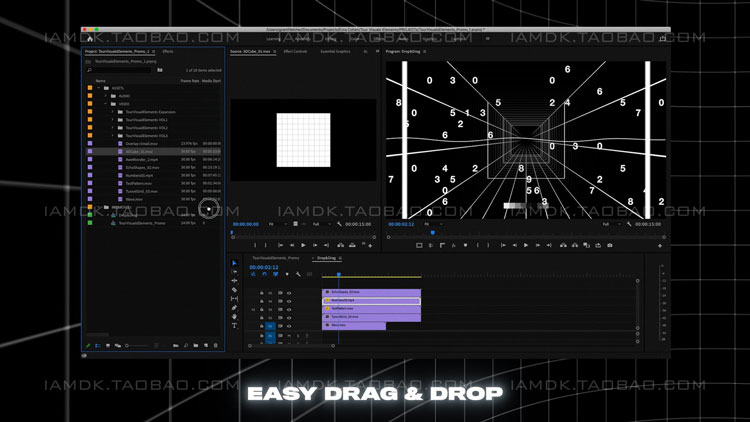Open Program monitor button editor plus icon
The height and width of the screenshot is (422, 750).
(x=660, y=245)
